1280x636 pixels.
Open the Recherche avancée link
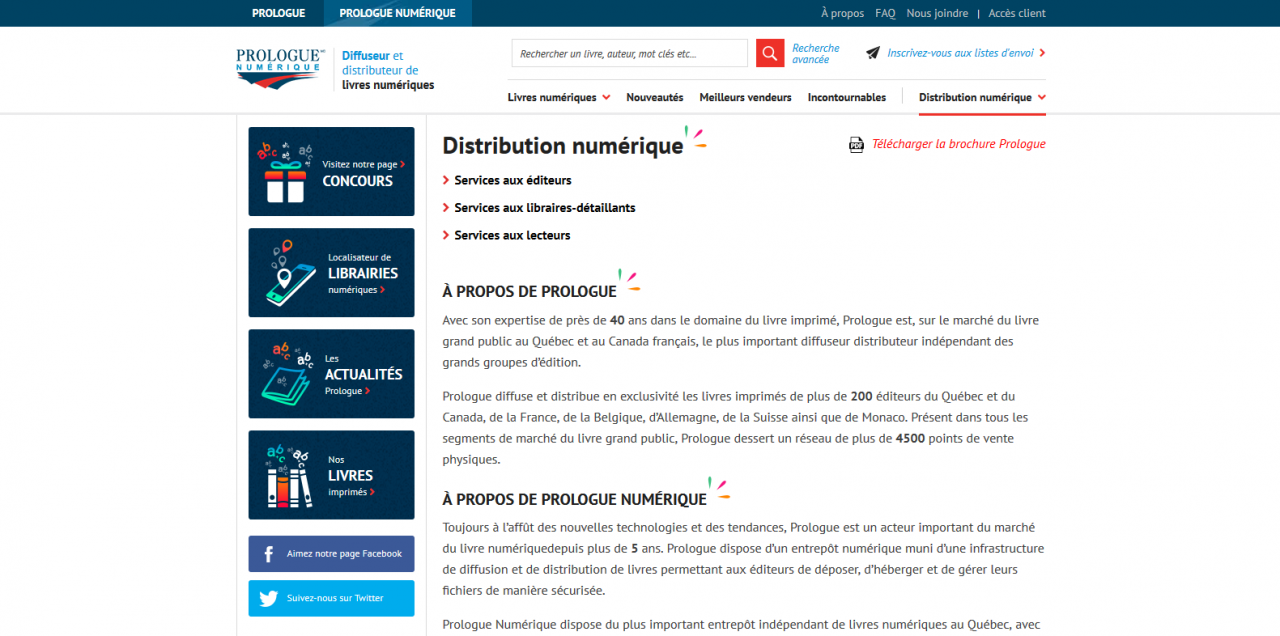pos(816,54)
